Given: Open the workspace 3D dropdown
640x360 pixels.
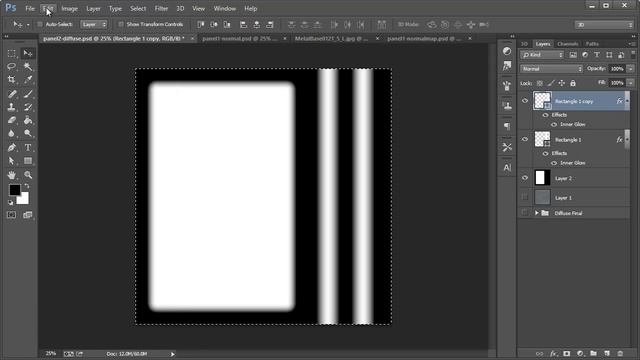Looking at the screenshot, I should click(x=604, y=25).
